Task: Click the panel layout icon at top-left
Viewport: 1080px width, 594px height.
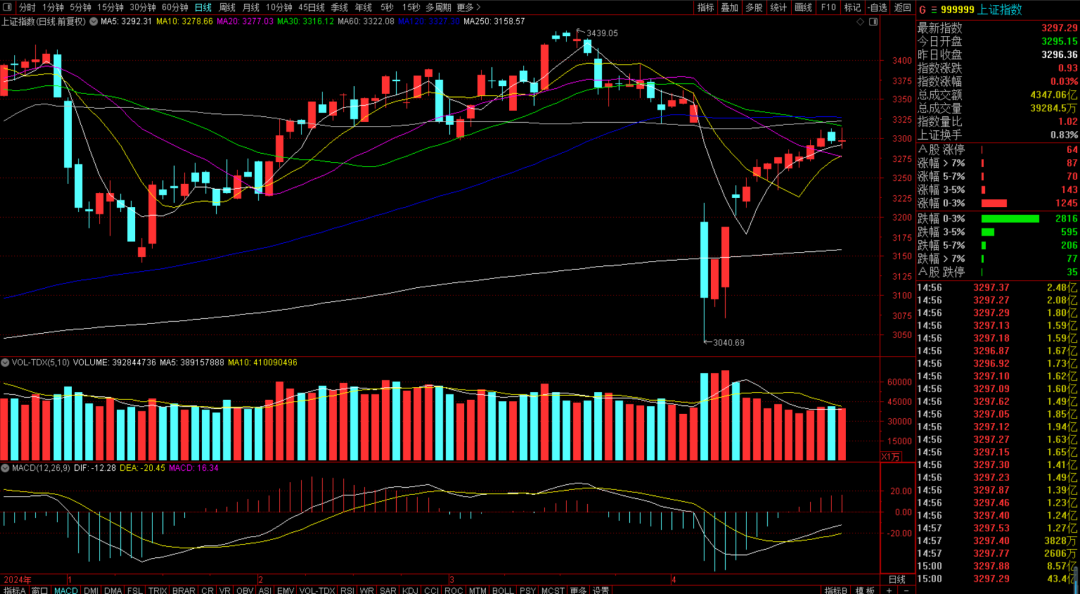Action: [x=9, y=7]
